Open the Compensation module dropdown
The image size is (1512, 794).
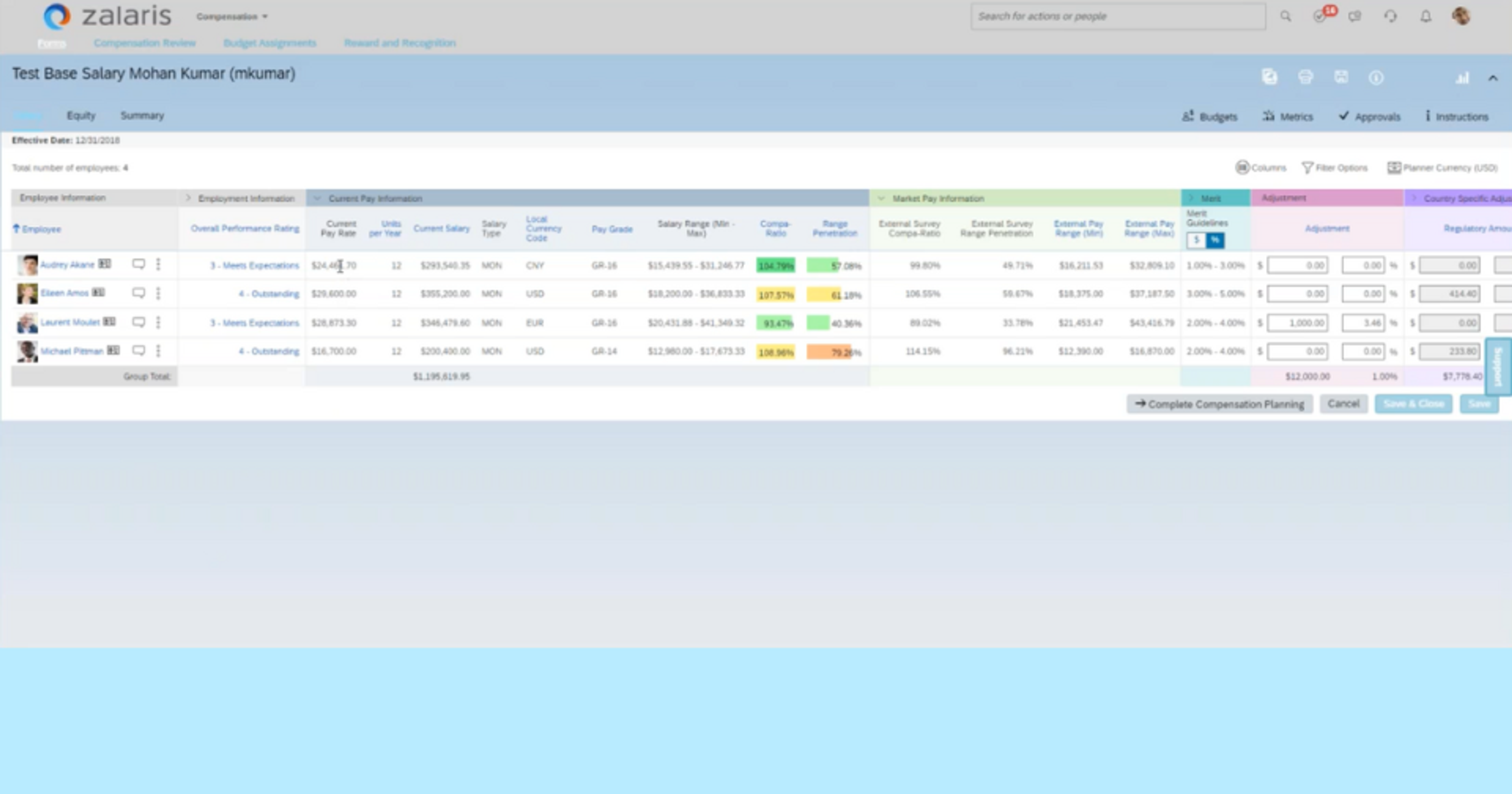[x=232, y=17]
